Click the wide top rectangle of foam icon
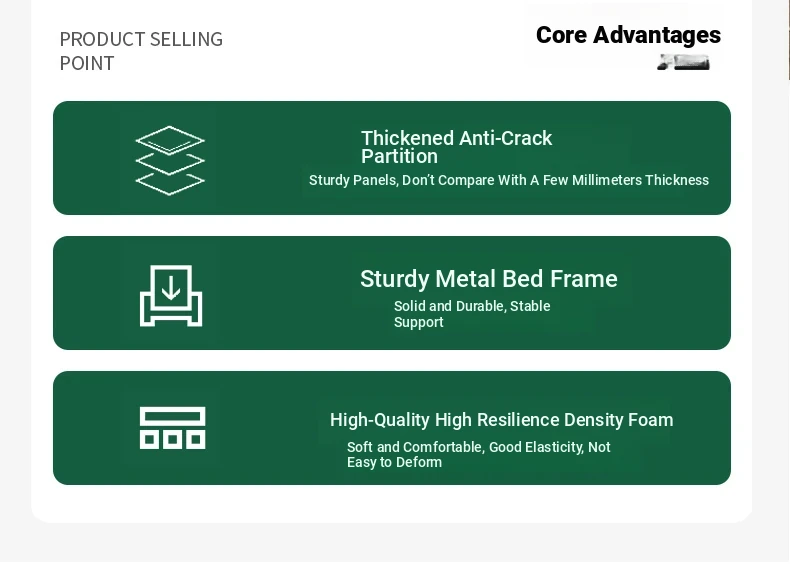This screenshot has height=587, width=790. 172,416
